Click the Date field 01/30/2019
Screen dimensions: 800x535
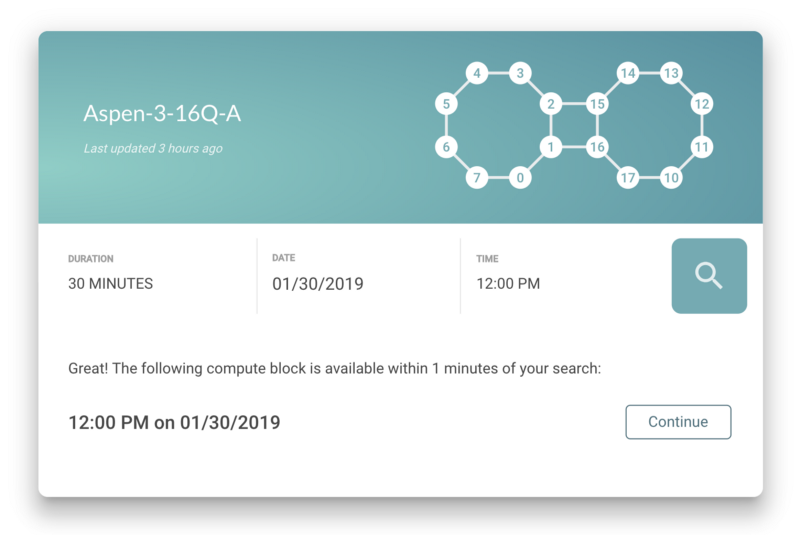click(x=318, y=284)
